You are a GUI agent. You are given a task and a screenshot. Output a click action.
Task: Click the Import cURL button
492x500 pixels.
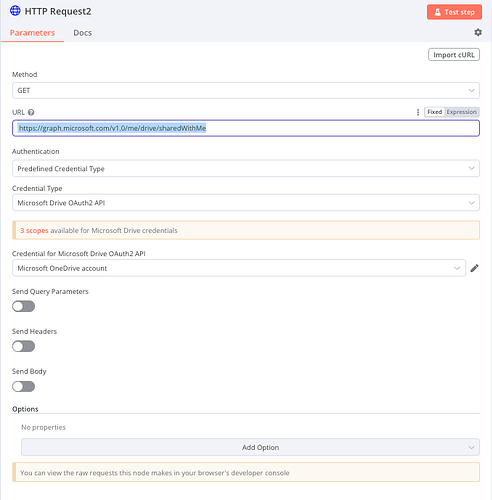(x=454, y=55)
